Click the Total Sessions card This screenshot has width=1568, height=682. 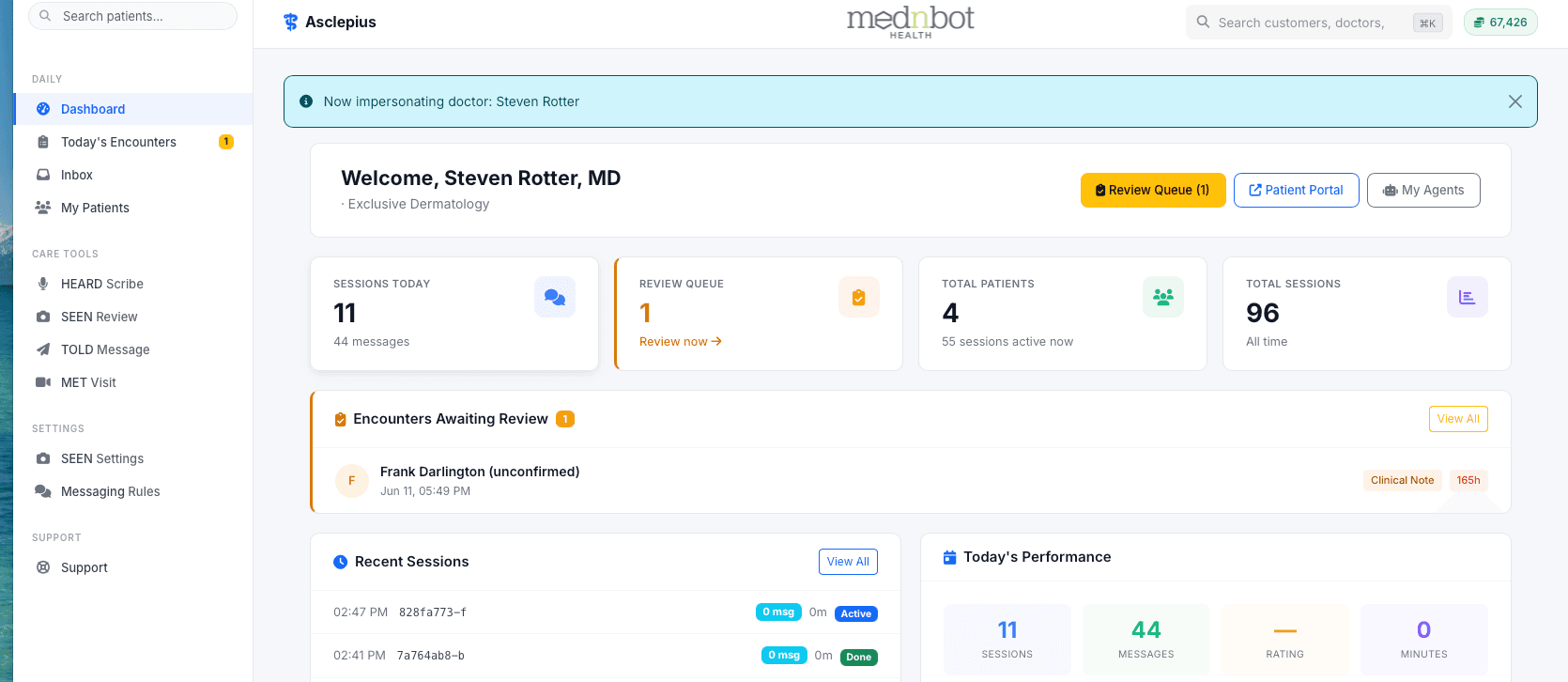[1367, 314]
